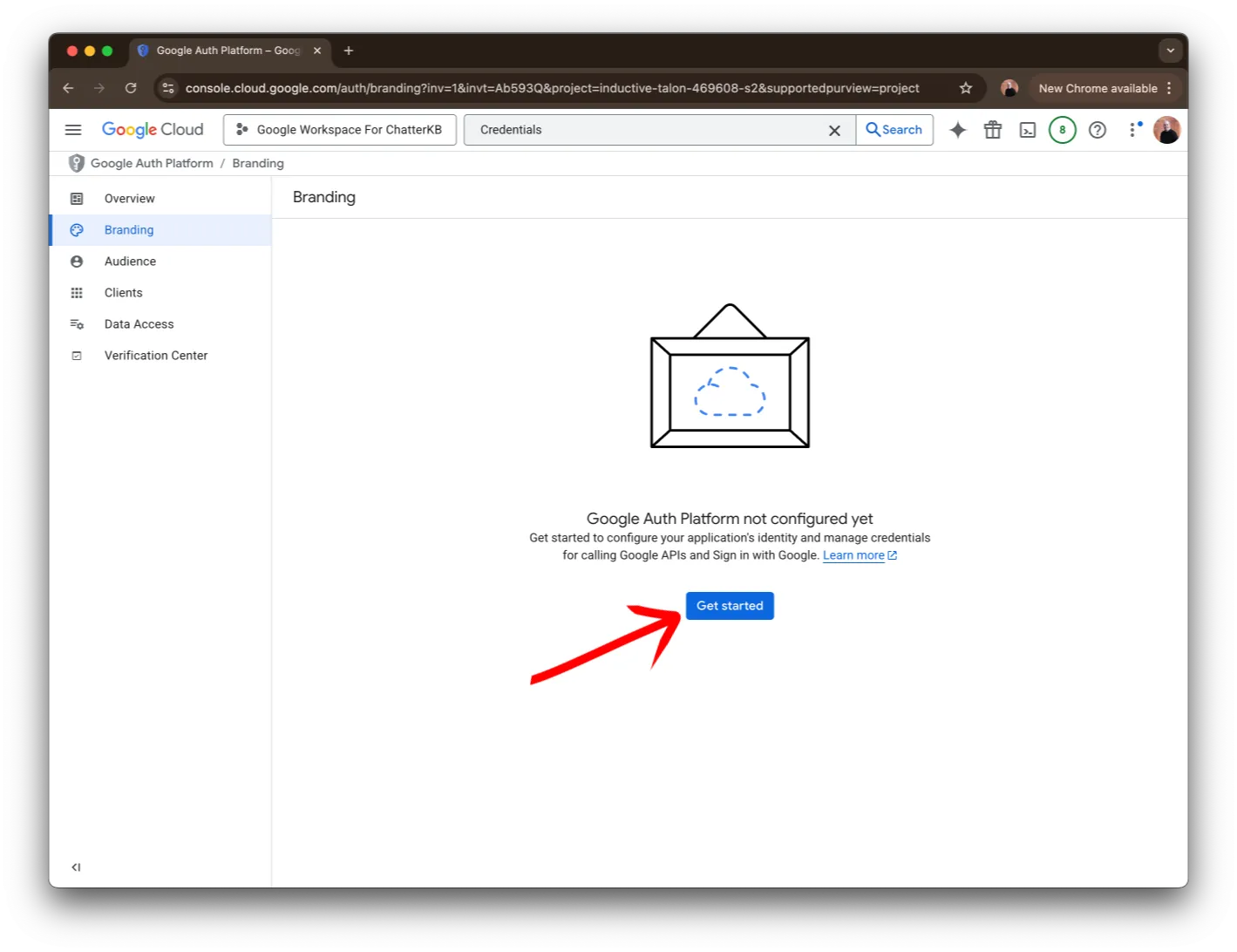
Task: Click the address bar URL
Action: pos(552,88)
